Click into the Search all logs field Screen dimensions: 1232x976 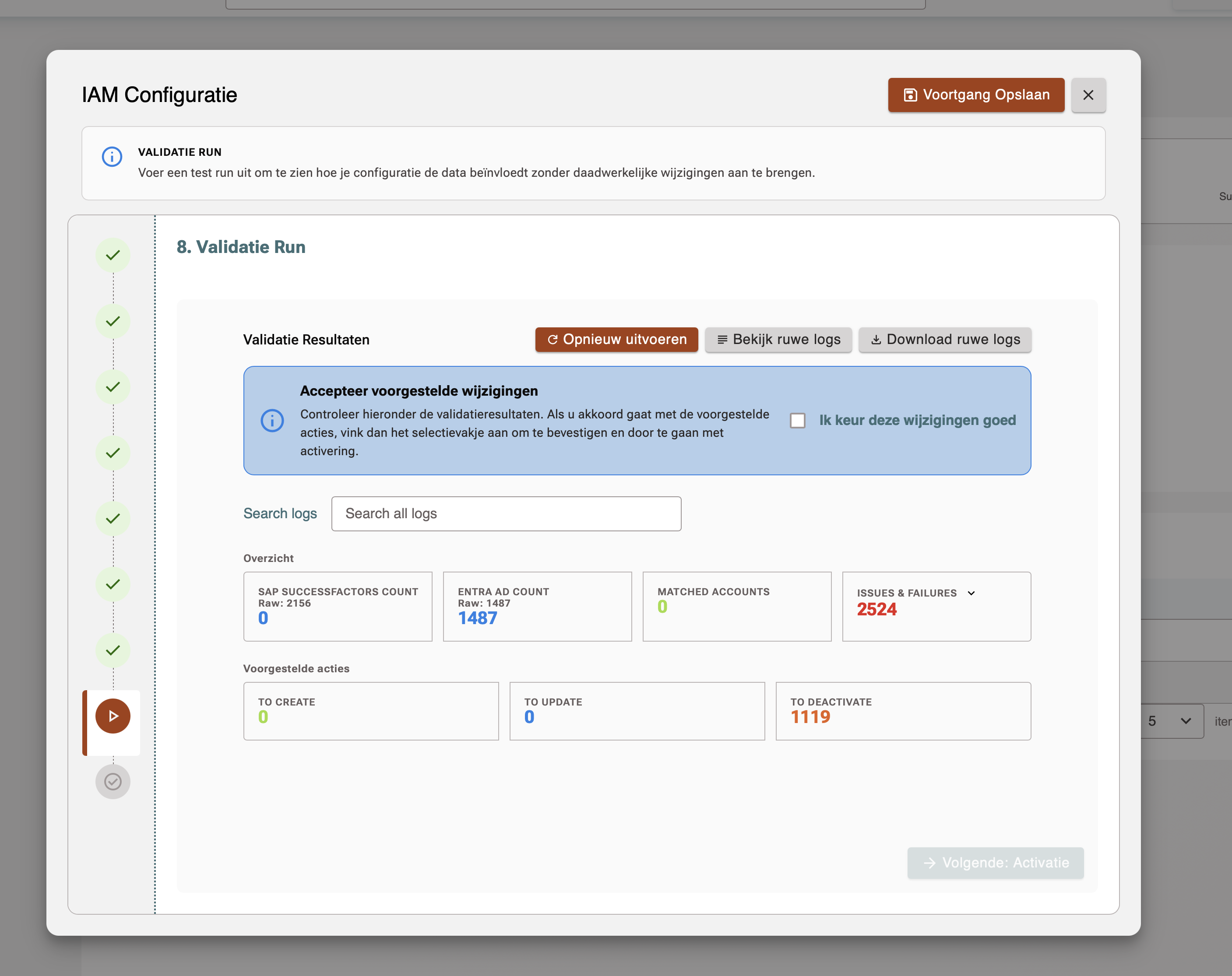click(506, 514)
